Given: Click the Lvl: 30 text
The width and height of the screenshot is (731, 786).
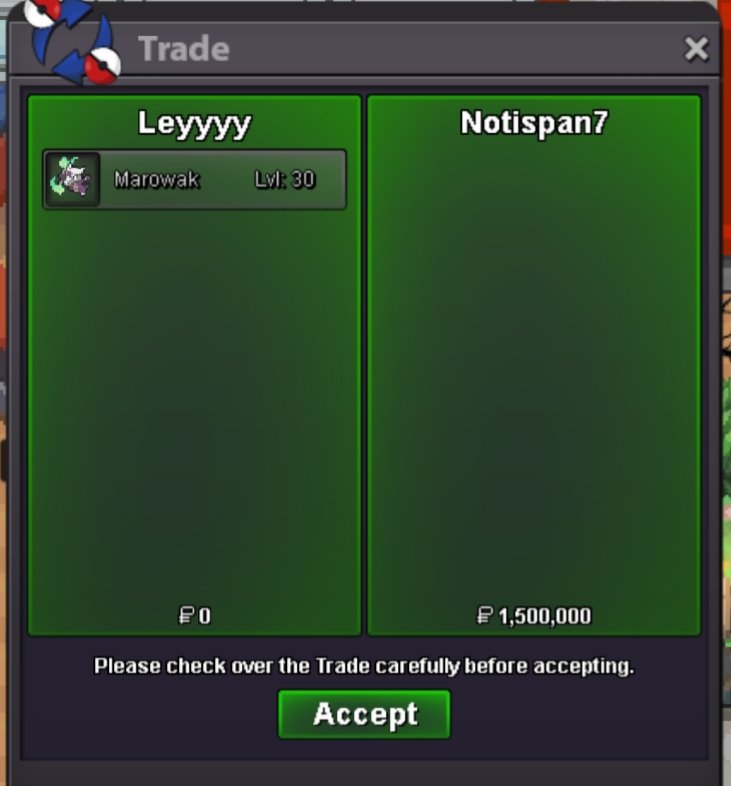Looking at the screenshot, I should tap(285, 179).
